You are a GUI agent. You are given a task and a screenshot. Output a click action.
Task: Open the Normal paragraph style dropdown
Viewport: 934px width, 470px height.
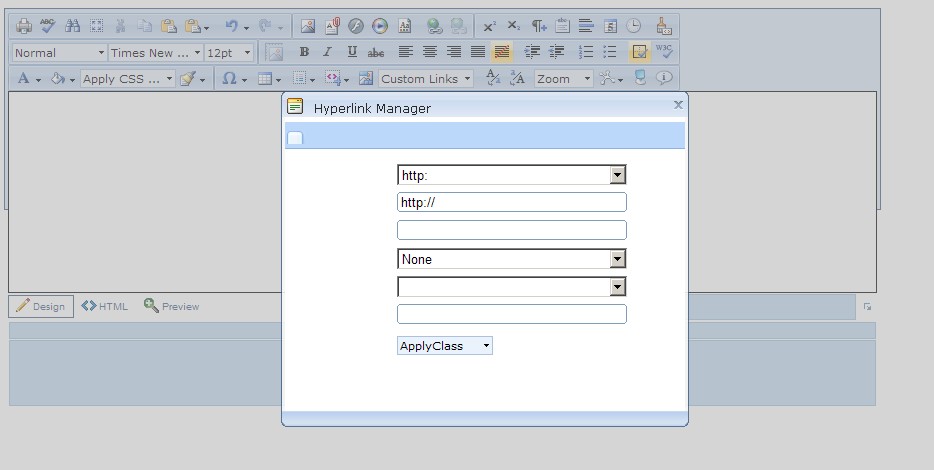coord(59,52)
